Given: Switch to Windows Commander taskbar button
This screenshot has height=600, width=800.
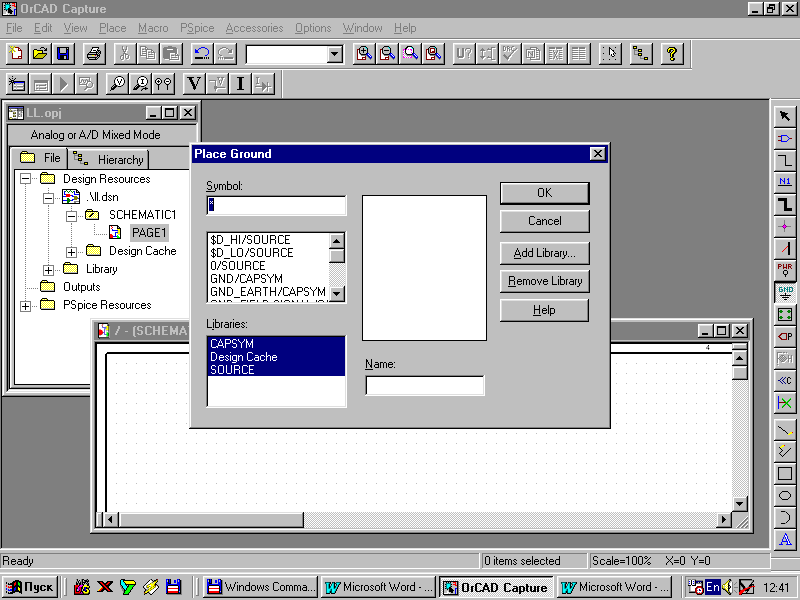Looking at the screenshot, I should (261, 587).
